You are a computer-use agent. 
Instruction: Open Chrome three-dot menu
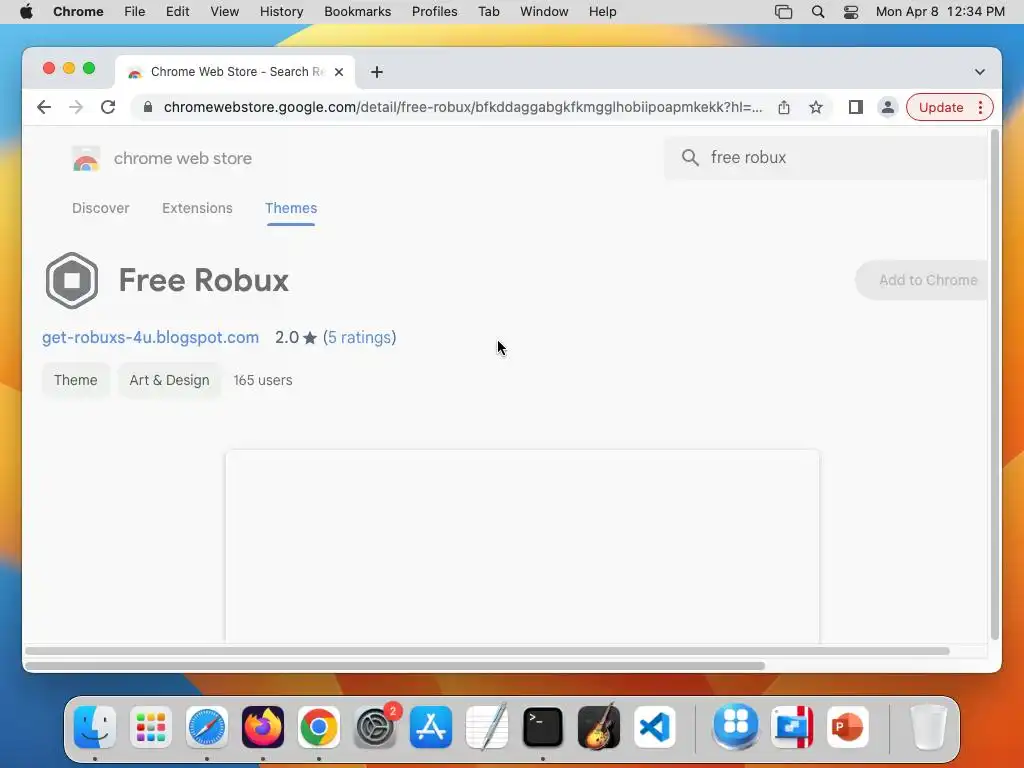click(980, 107)
